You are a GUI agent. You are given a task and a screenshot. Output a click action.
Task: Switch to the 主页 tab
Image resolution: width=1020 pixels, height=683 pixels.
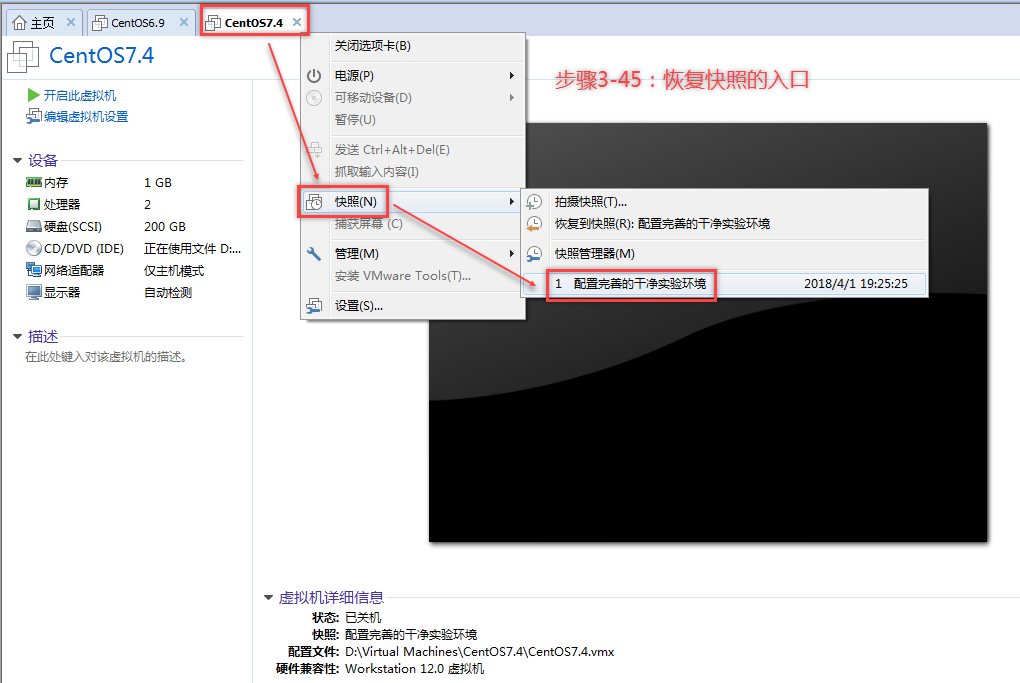[x=44, y=23]
